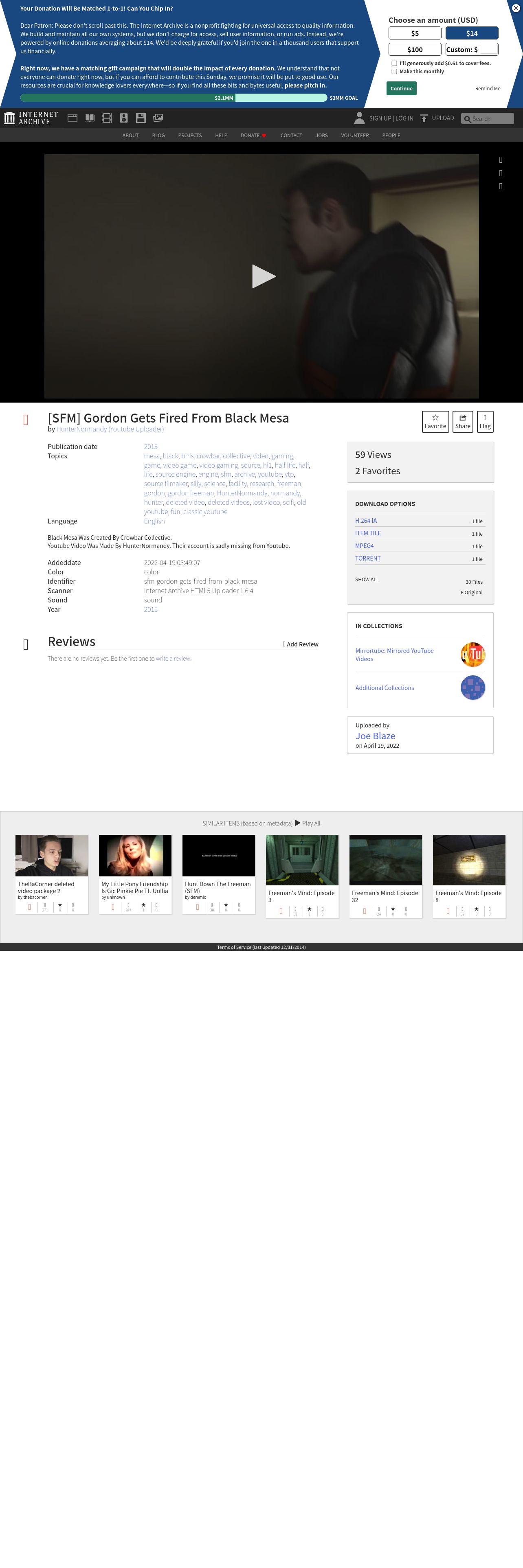Screen dimensions: 523x1568
Task: Open the Web archive icon
Action: 73,118
